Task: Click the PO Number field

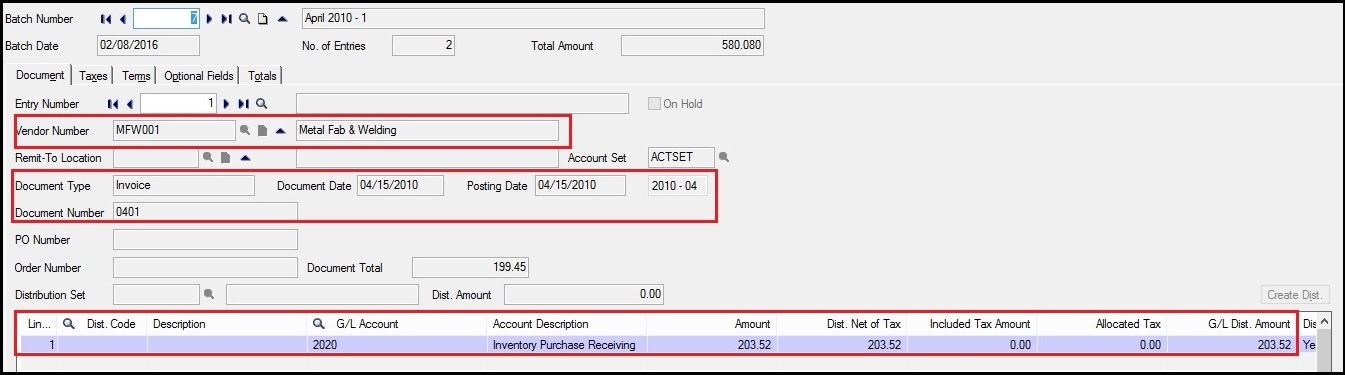Action: click(x=205, y=239)
